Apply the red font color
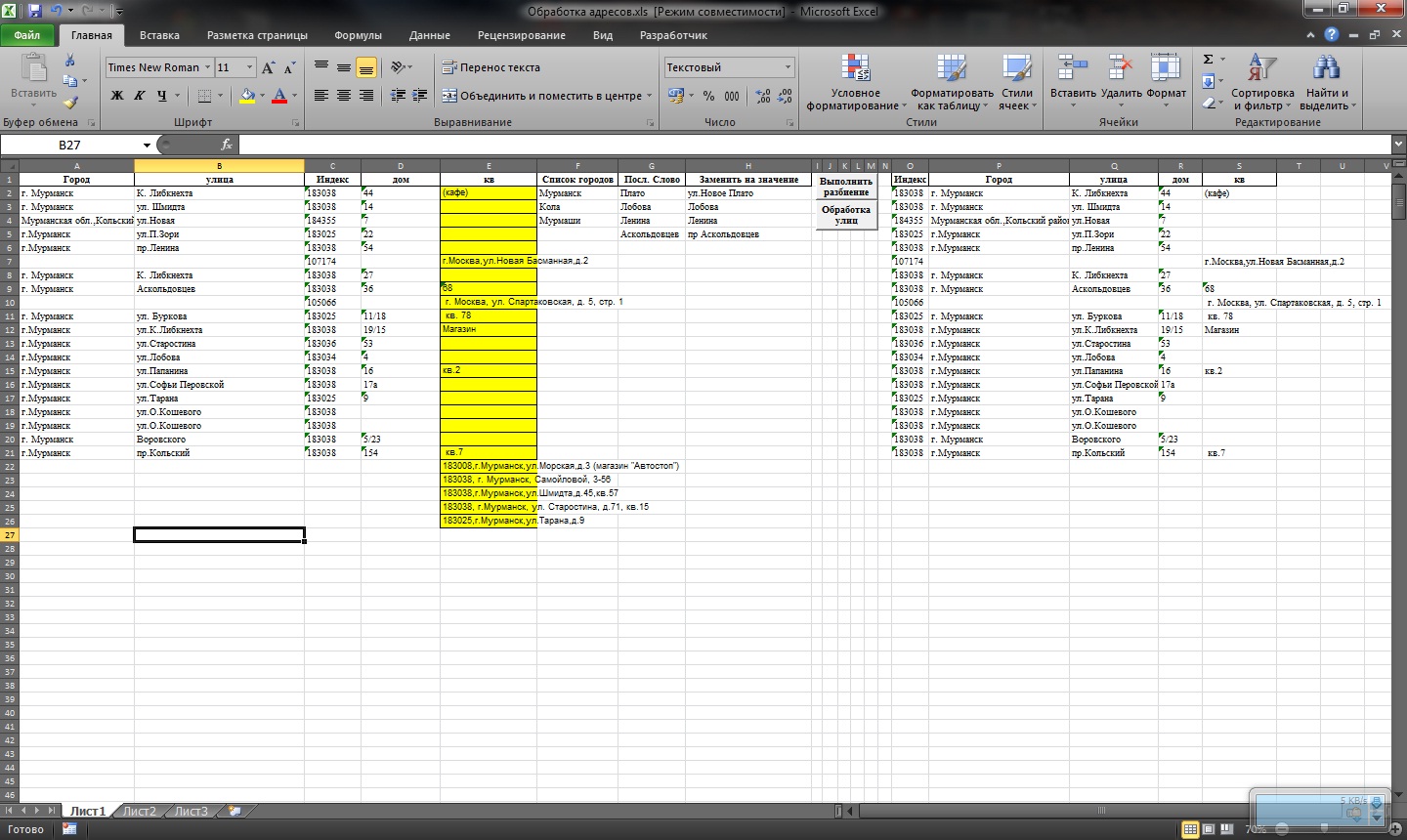 pos(279,96)
